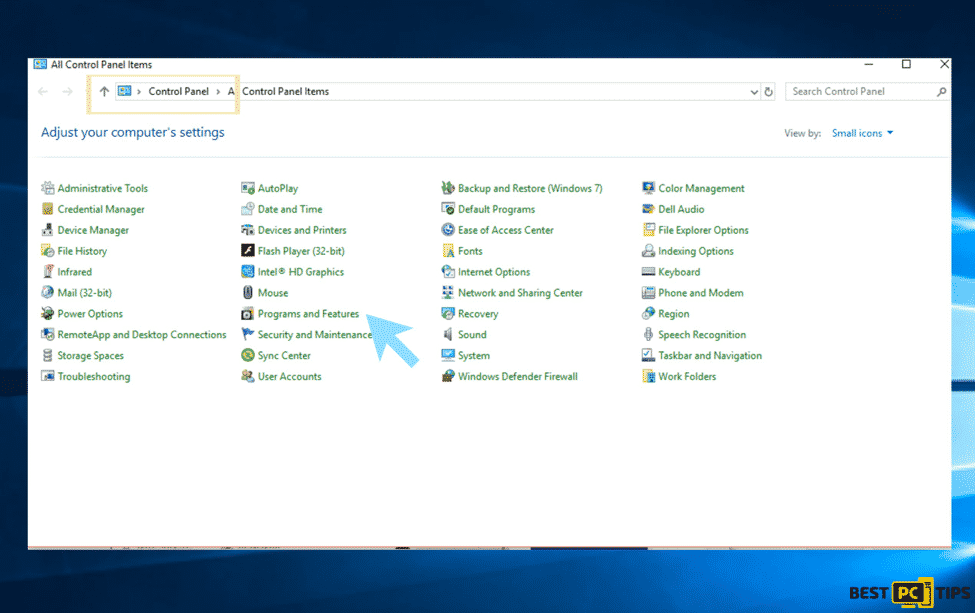Viewport: 975px width, 613px height.
Task: Click the Programs and Features icon
Action: pyautogui.click(x=247, y=313)
